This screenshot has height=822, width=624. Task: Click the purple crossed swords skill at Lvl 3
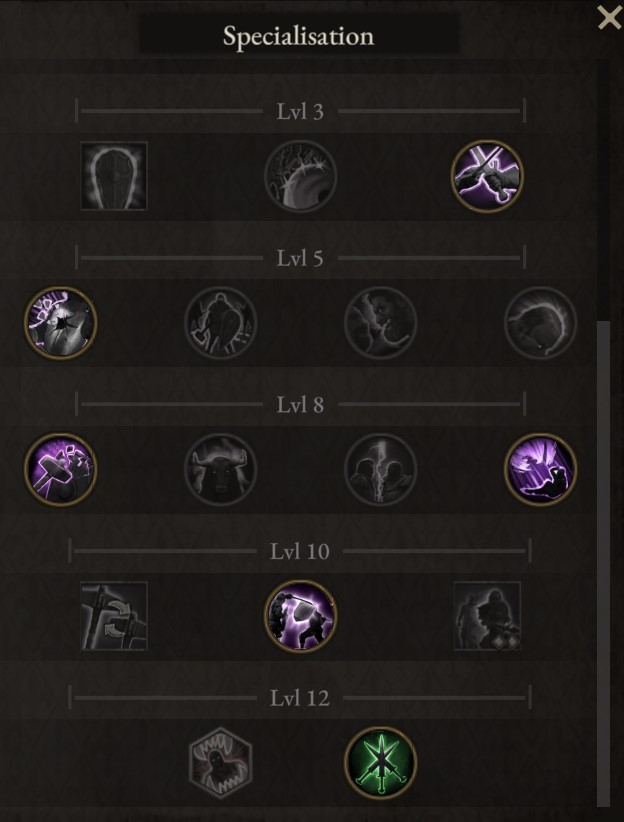[x=487, y=176]
